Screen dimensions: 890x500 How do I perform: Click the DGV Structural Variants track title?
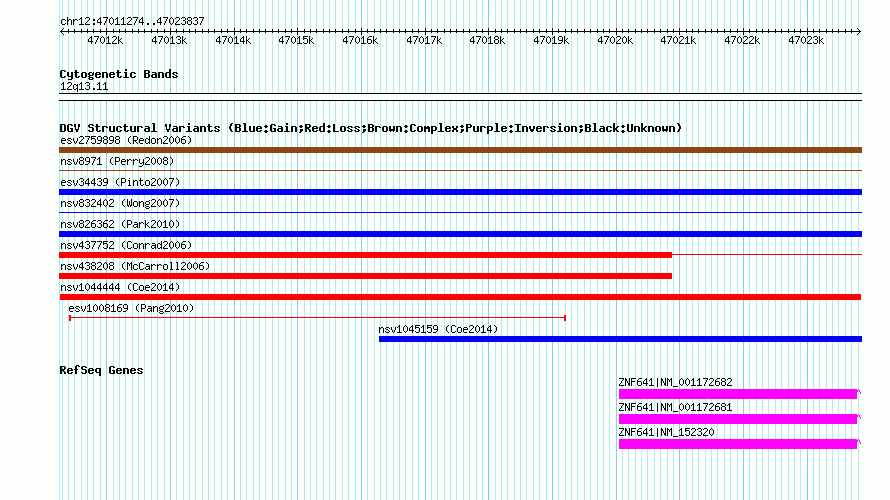[371, 128]
